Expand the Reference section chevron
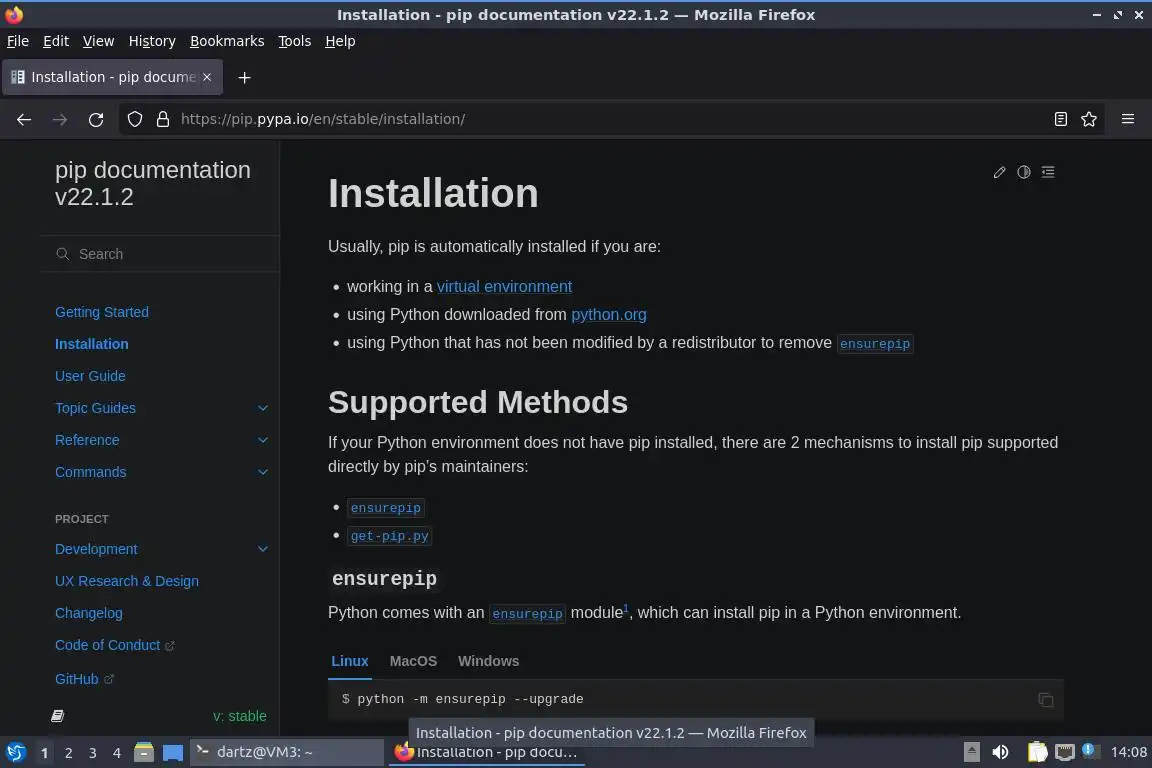The height and width of the screenshot is (768, 1152). 262,440
